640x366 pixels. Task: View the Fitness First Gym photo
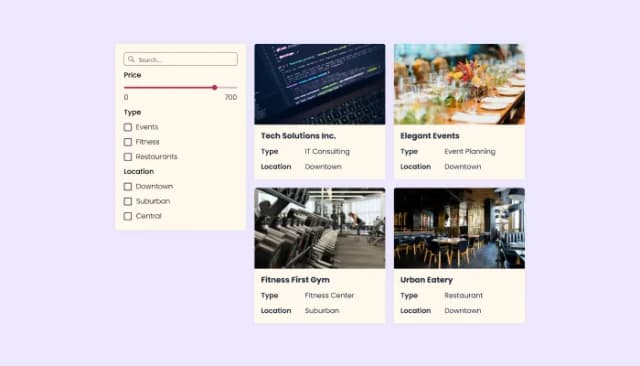(x=320, y=228)
